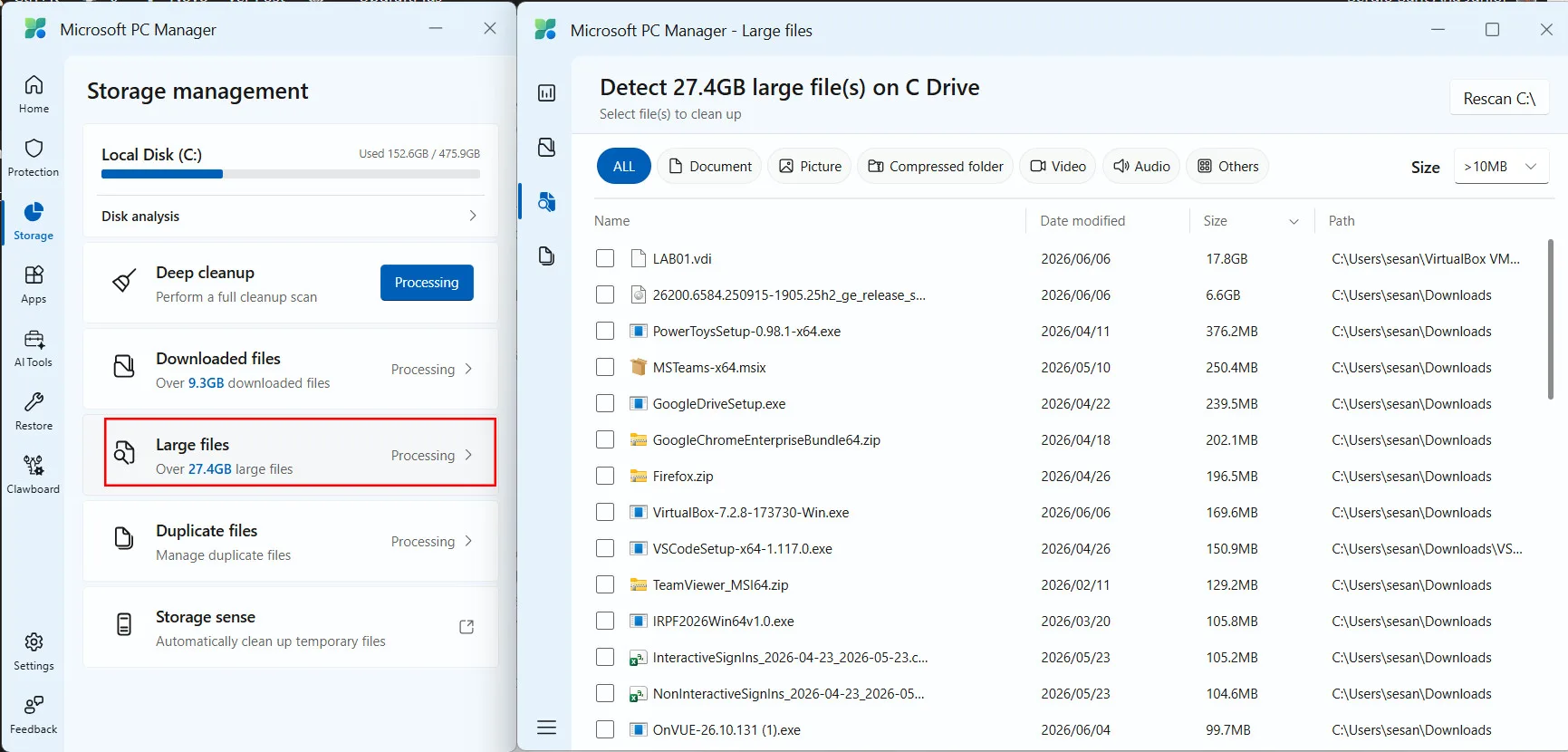Filter by Audio
Screen dimensions: 1568x752
1141,166
